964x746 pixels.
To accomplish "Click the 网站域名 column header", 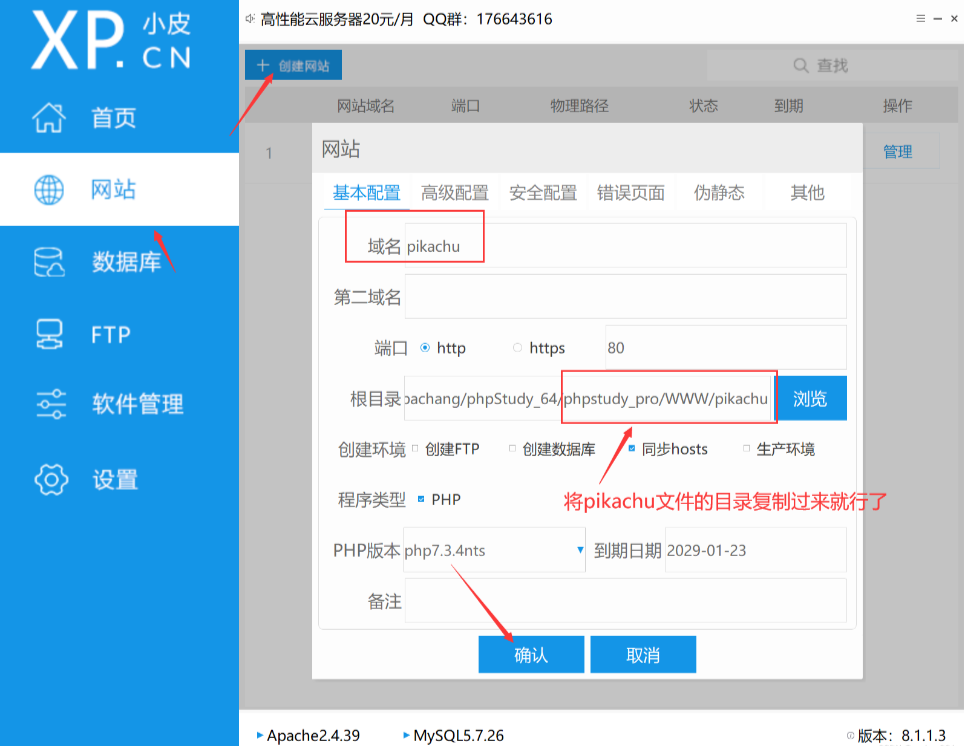I will 365,106.
